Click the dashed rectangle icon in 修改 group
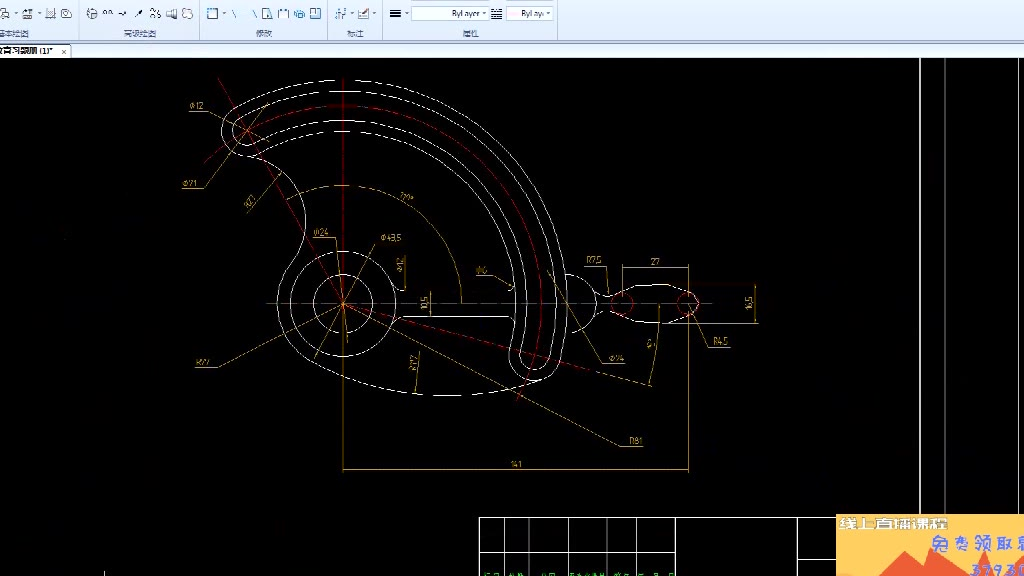This screenshot has height=576, width=1024. (x=212, y=14)
